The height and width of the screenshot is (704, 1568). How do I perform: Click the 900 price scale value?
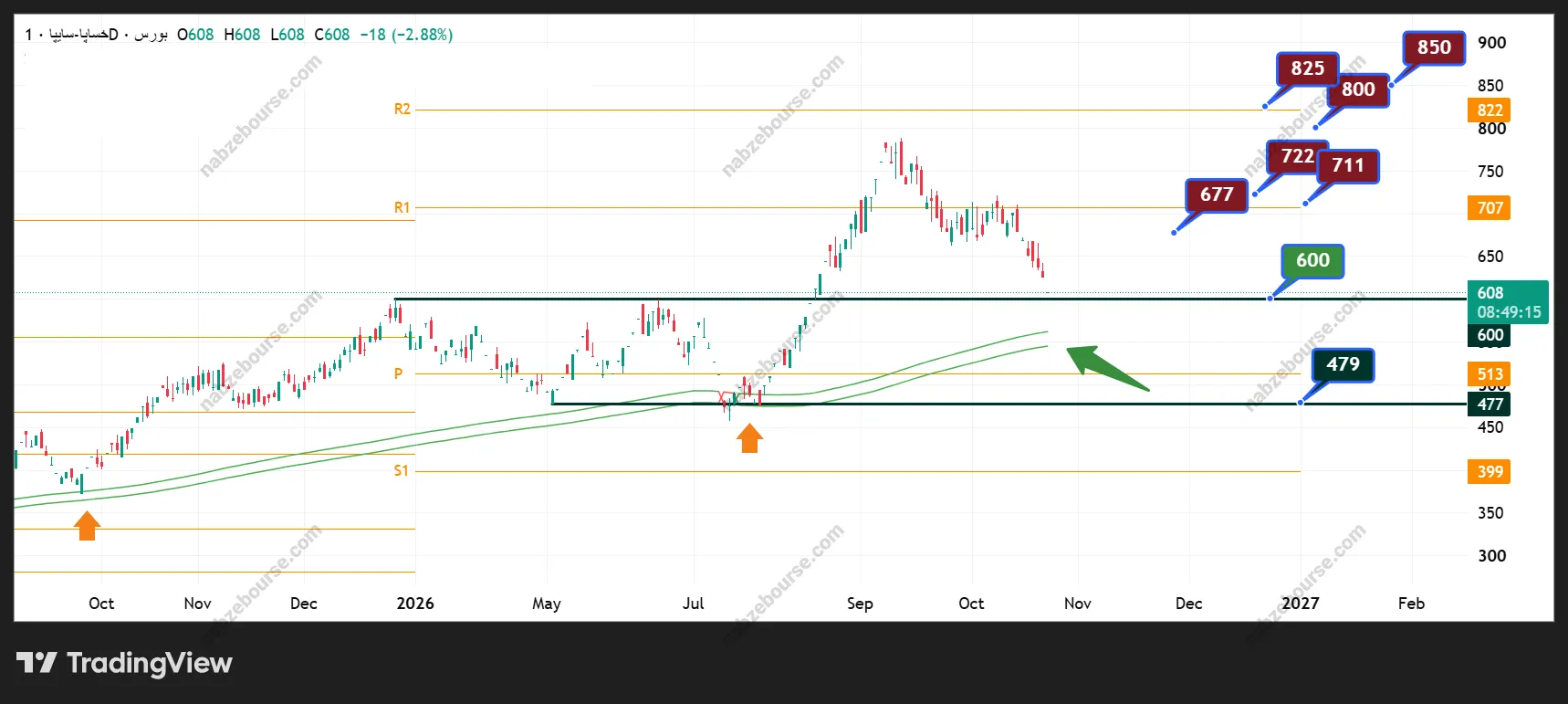pos(1492,43)
